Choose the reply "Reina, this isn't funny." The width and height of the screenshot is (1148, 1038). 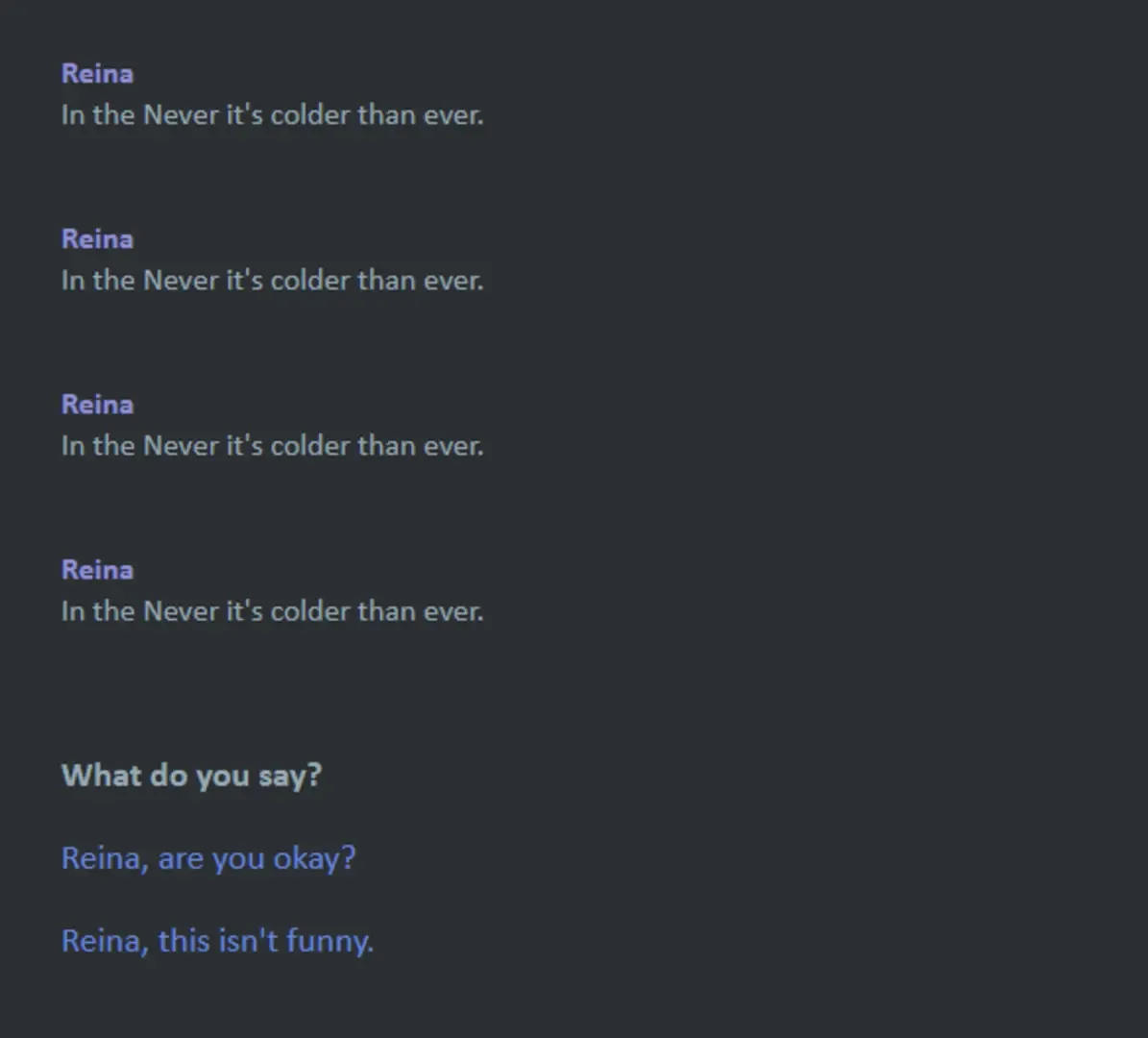(217, 940)
